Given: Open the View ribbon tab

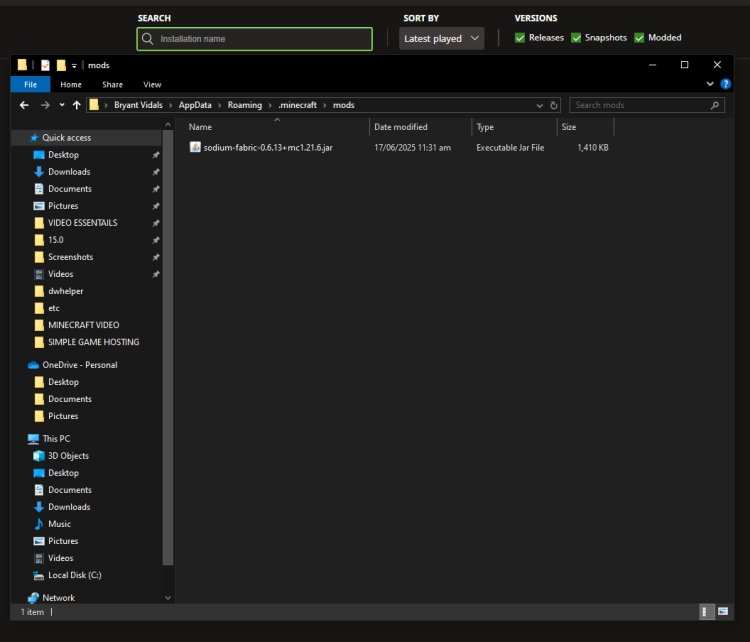Looking at the screenshot, I should (x=152, y=85).
